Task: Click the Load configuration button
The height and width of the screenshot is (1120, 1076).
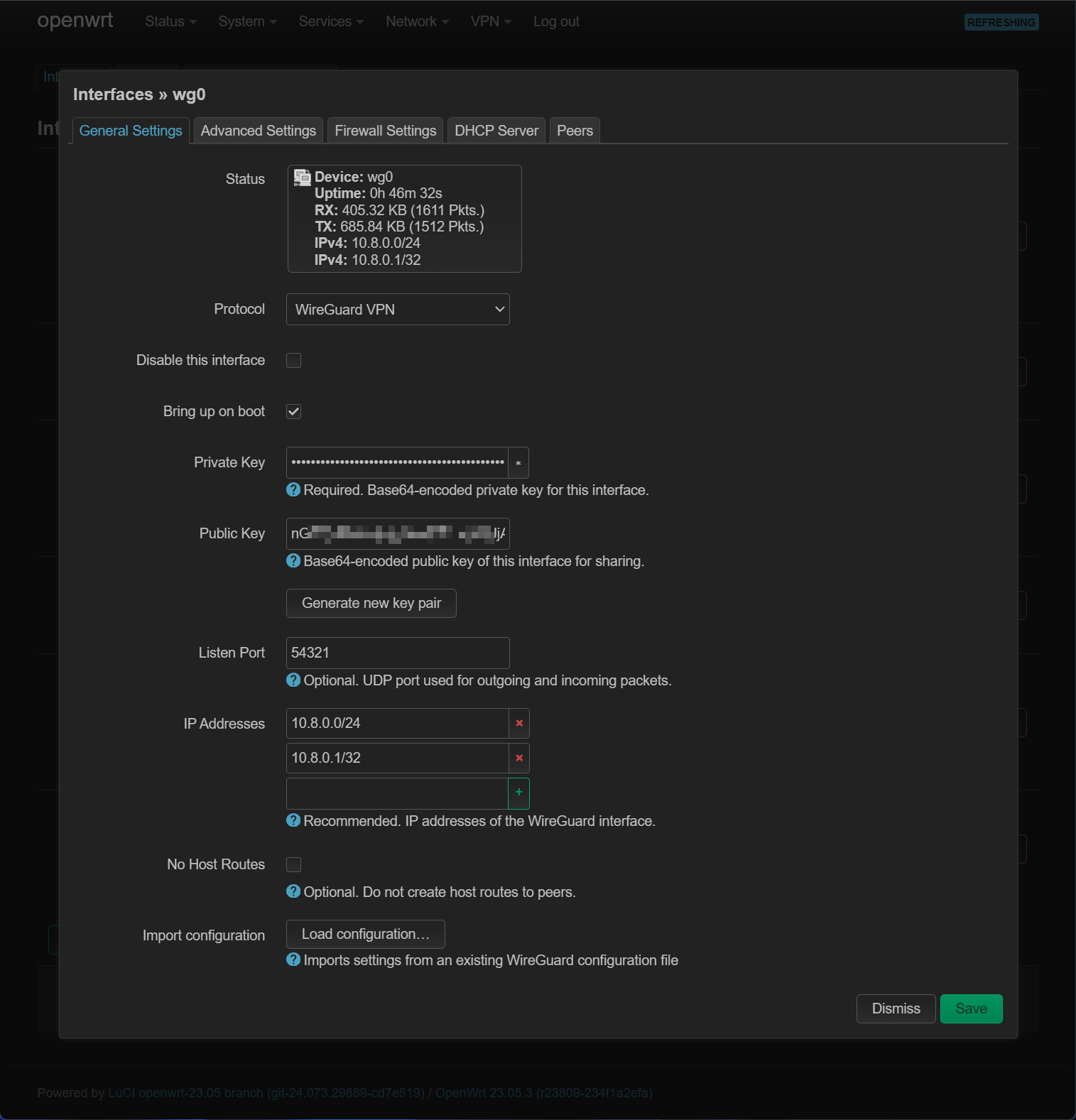Action: pos(365,934)
